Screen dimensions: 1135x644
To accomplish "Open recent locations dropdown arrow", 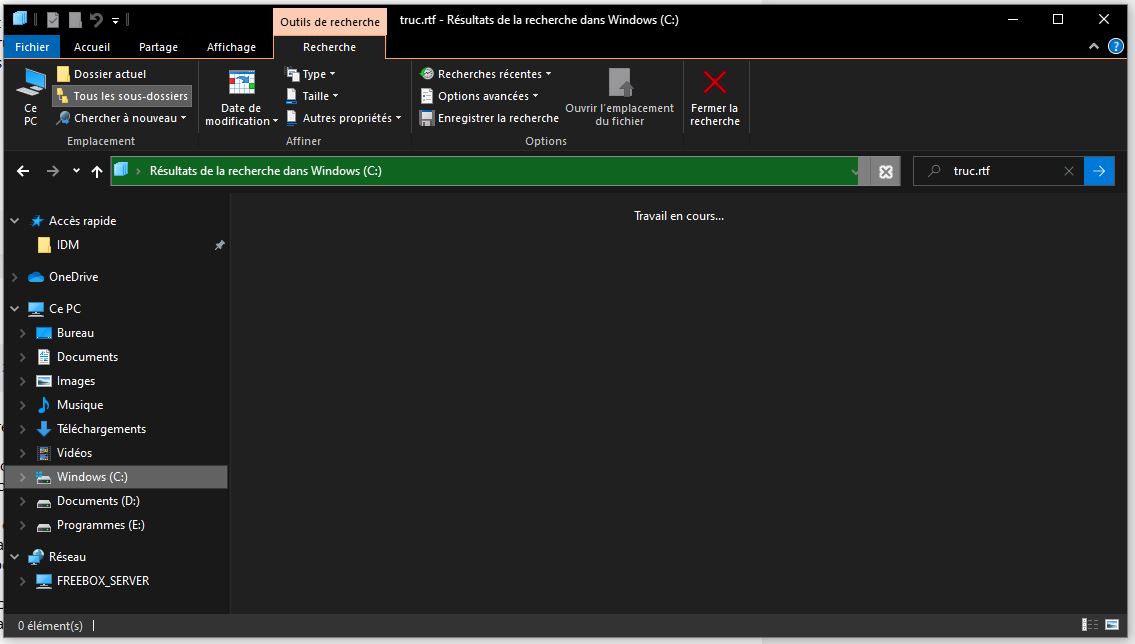I will 76,171.
